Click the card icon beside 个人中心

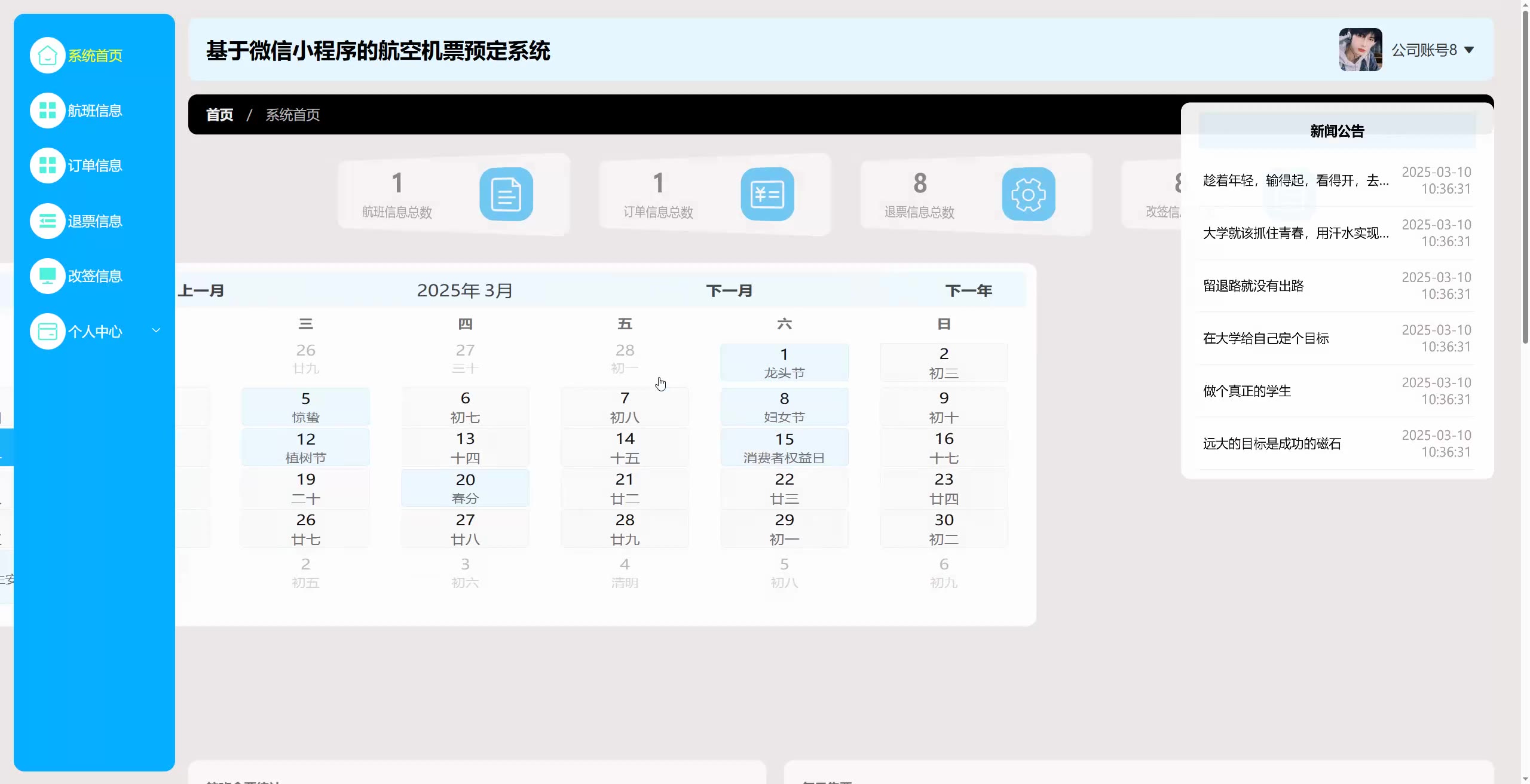tap(47, 331)
